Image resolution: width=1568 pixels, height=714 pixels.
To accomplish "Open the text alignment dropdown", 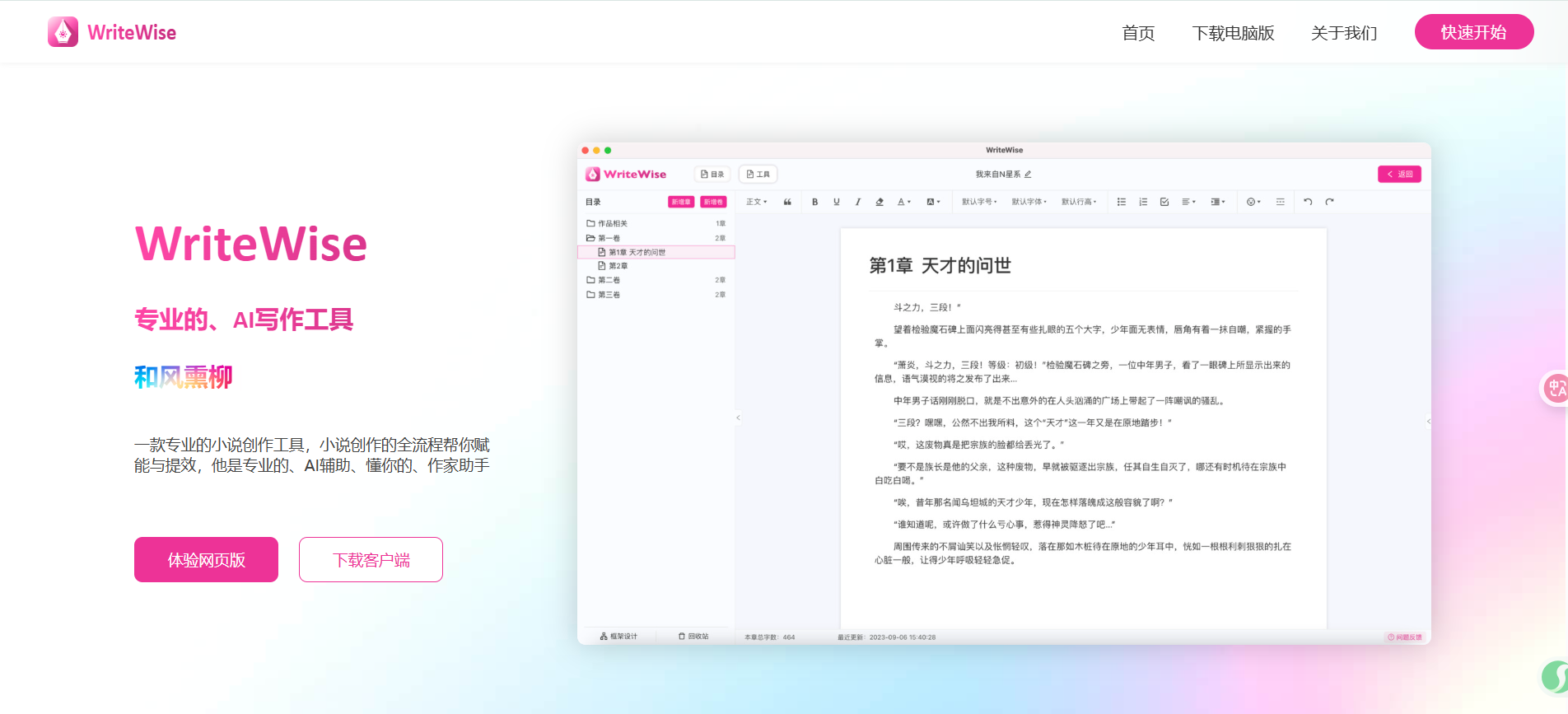I will coord(1188,202).
